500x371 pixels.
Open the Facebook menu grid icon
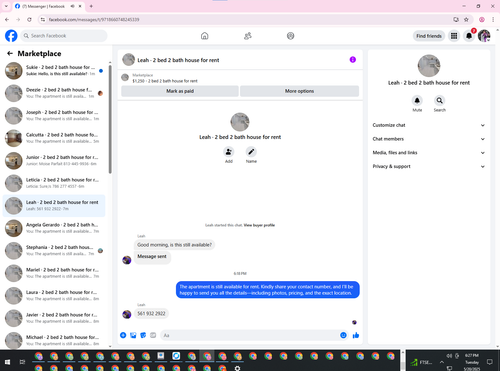click(x=454, y=36)
